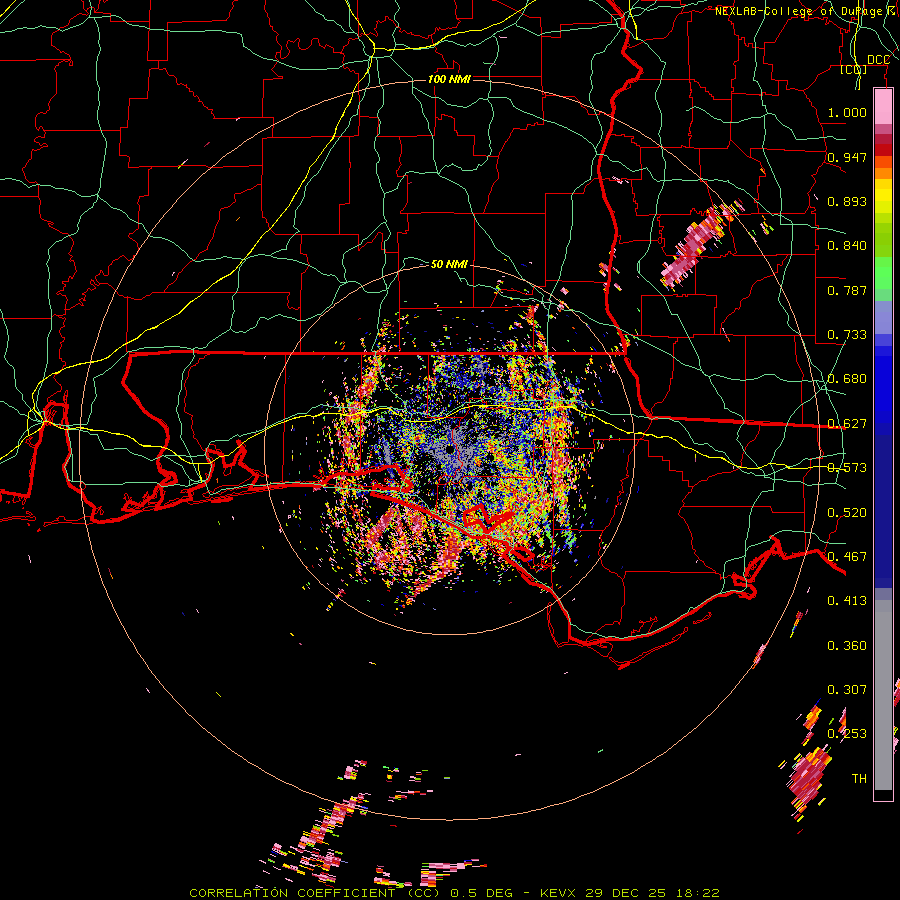Select the 0.573 scale value
Image resolution: width=900 pixels, height=900 pixels.
click(847, 468)
